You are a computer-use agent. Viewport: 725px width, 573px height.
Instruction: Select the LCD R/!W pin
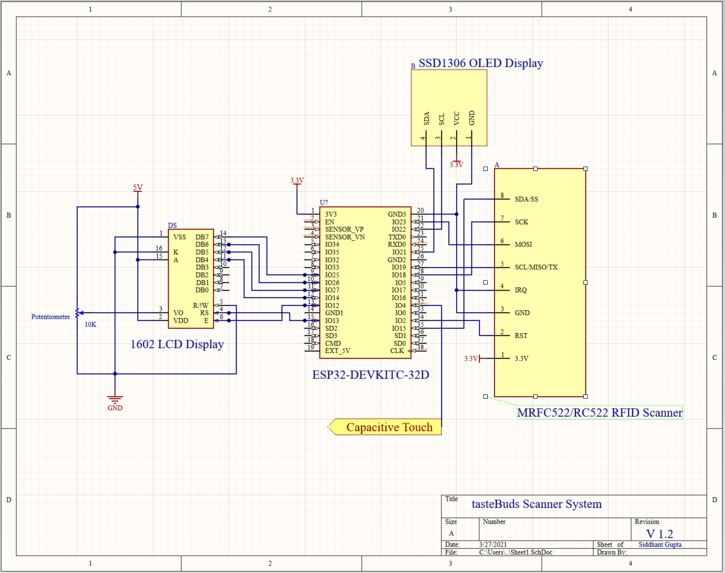[x=201, y=305]
